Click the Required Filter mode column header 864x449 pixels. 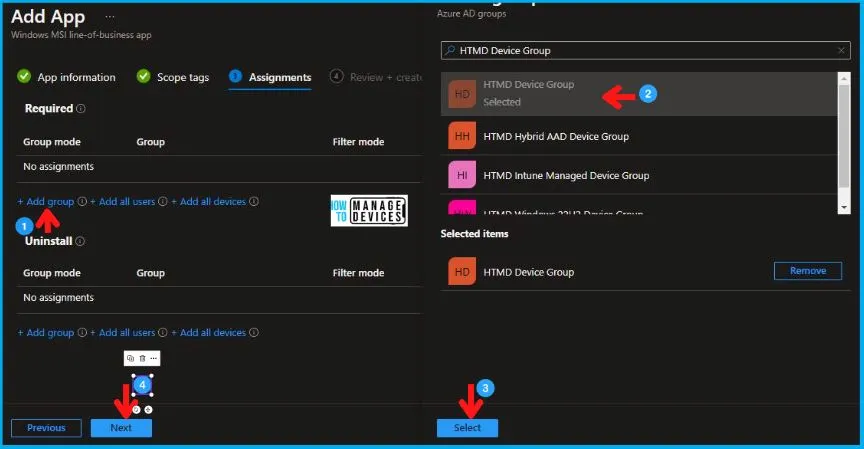pyautogui.click(x=358, y=142)
